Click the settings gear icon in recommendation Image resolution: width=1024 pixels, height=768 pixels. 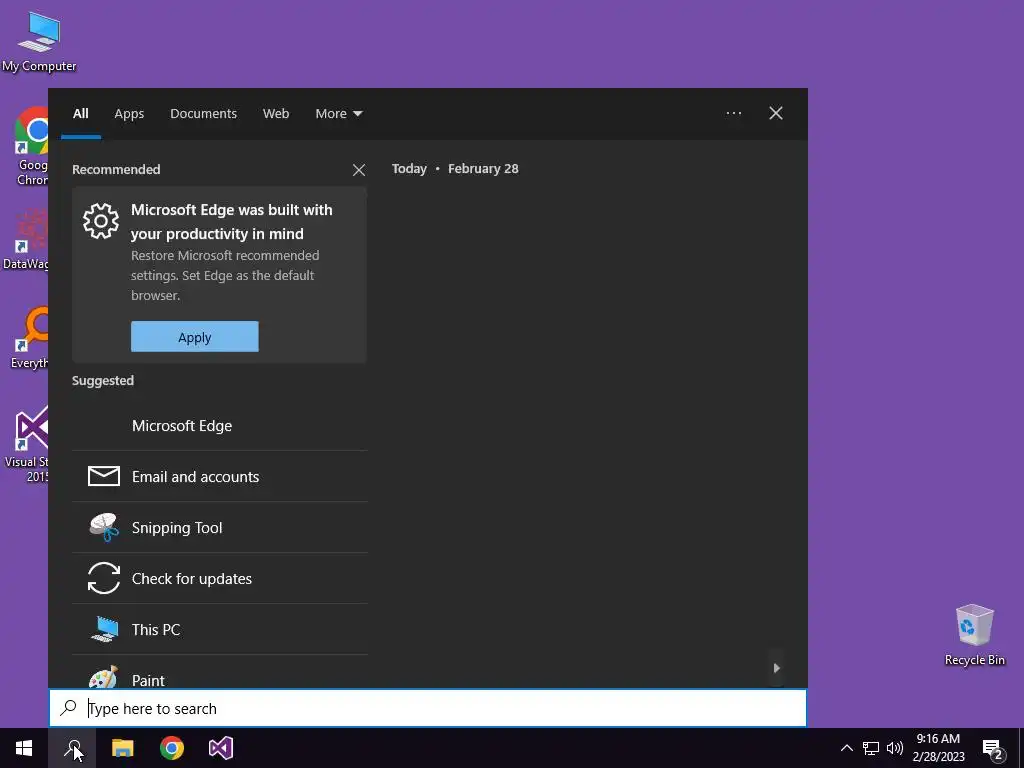[x=101, y=221]
